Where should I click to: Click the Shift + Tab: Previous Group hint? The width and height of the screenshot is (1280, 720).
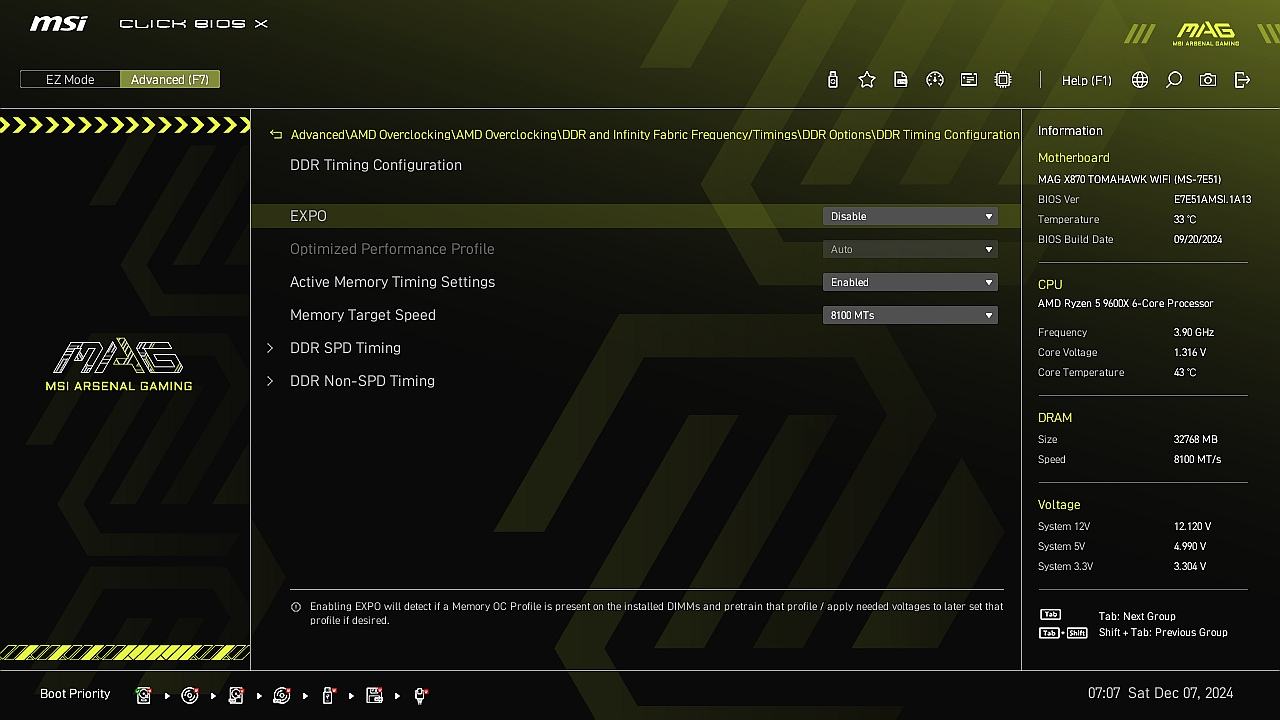coord(1163,632)
